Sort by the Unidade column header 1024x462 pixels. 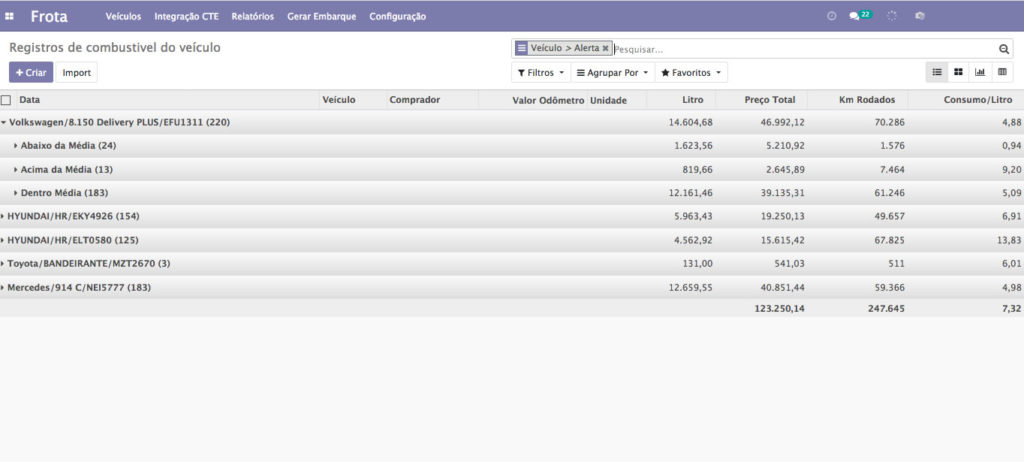click(609, 100)
